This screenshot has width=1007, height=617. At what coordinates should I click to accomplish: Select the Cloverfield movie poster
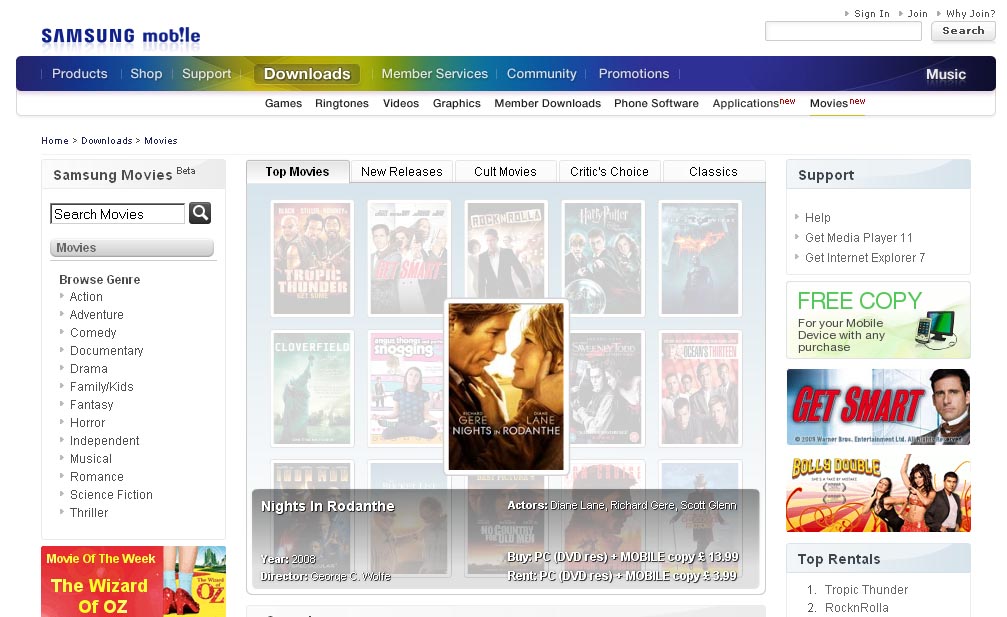(312, 388)
